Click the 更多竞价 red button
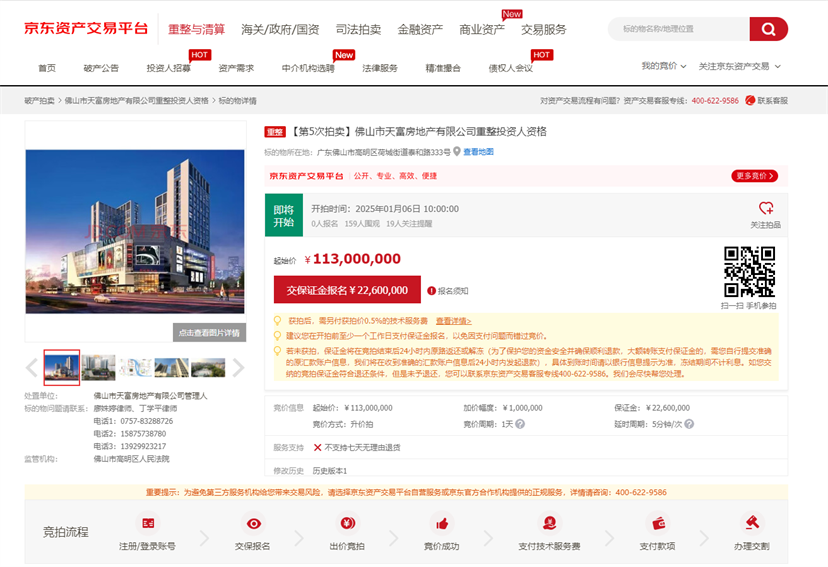Screen dimensions: 828x567 755,176
